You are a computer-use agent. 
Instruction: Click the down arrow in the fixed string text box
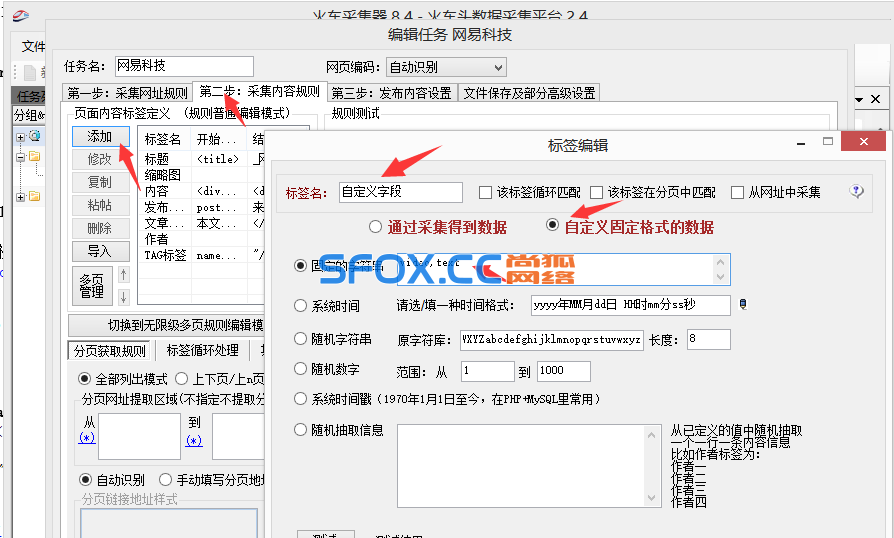[720, 276]
